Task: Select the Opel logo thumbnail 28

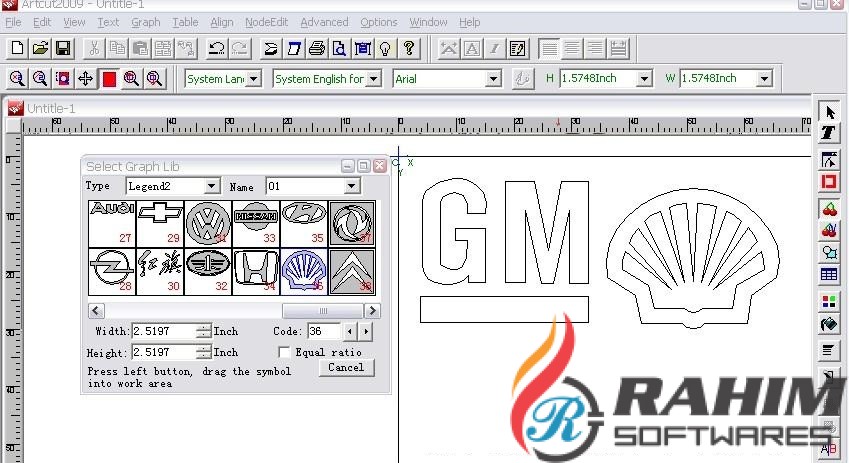Action: point(112,272)
